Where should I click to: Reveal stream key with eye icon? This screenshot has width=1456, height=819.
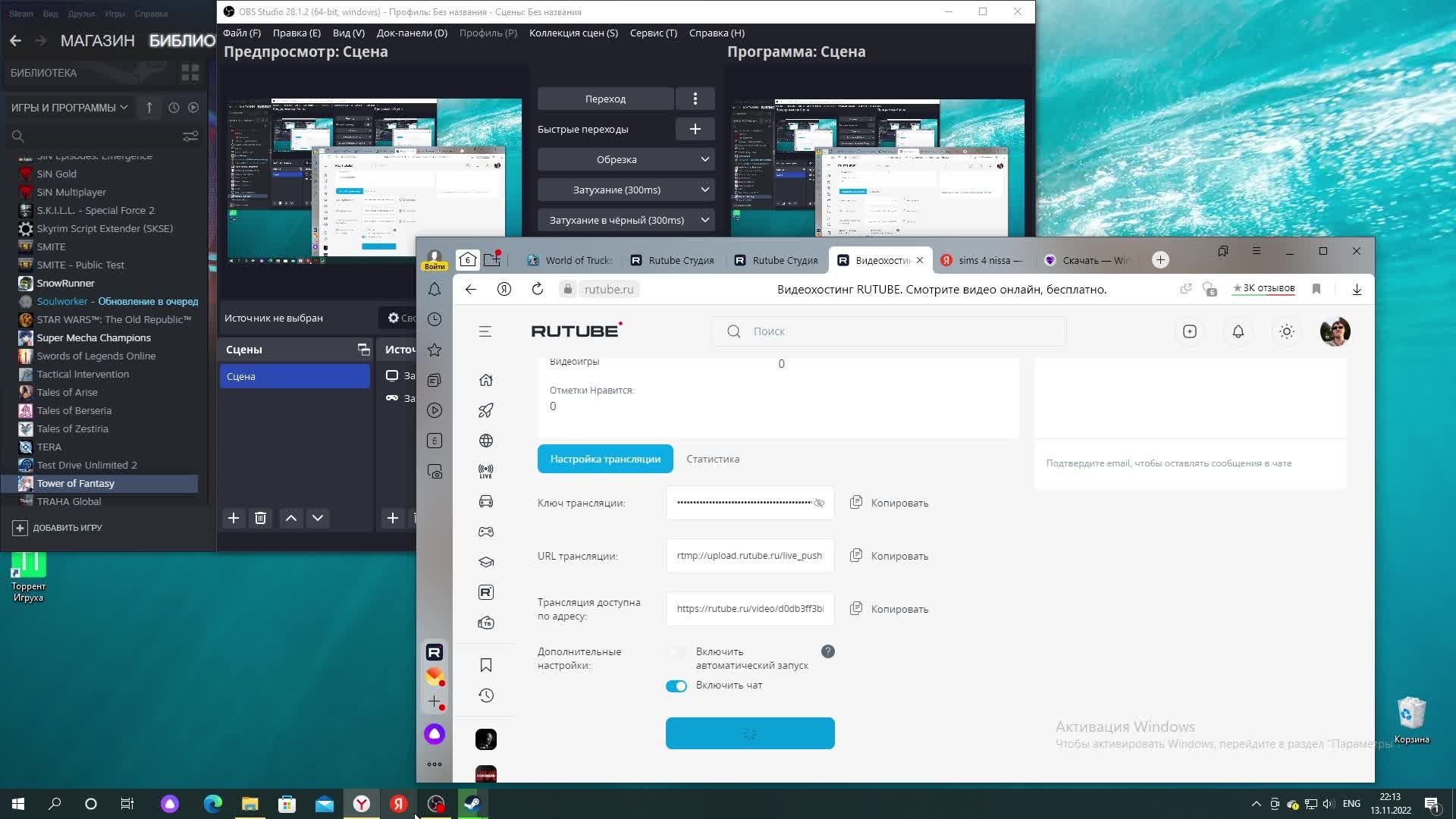click(819, 503)
